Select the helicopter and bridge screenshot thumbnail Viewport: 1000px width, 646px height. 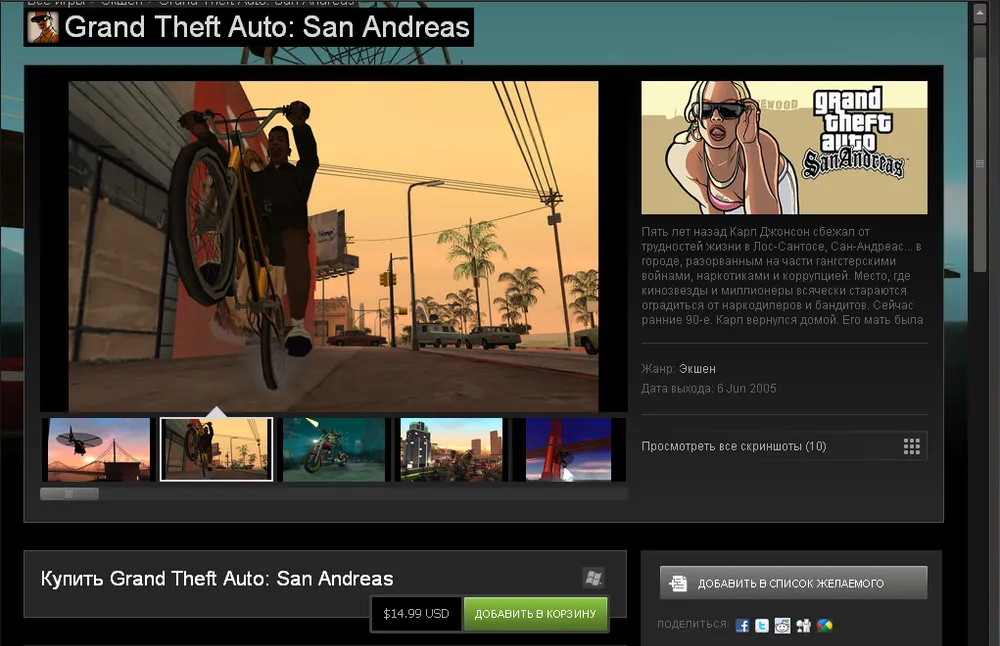[x=99, y=450]
